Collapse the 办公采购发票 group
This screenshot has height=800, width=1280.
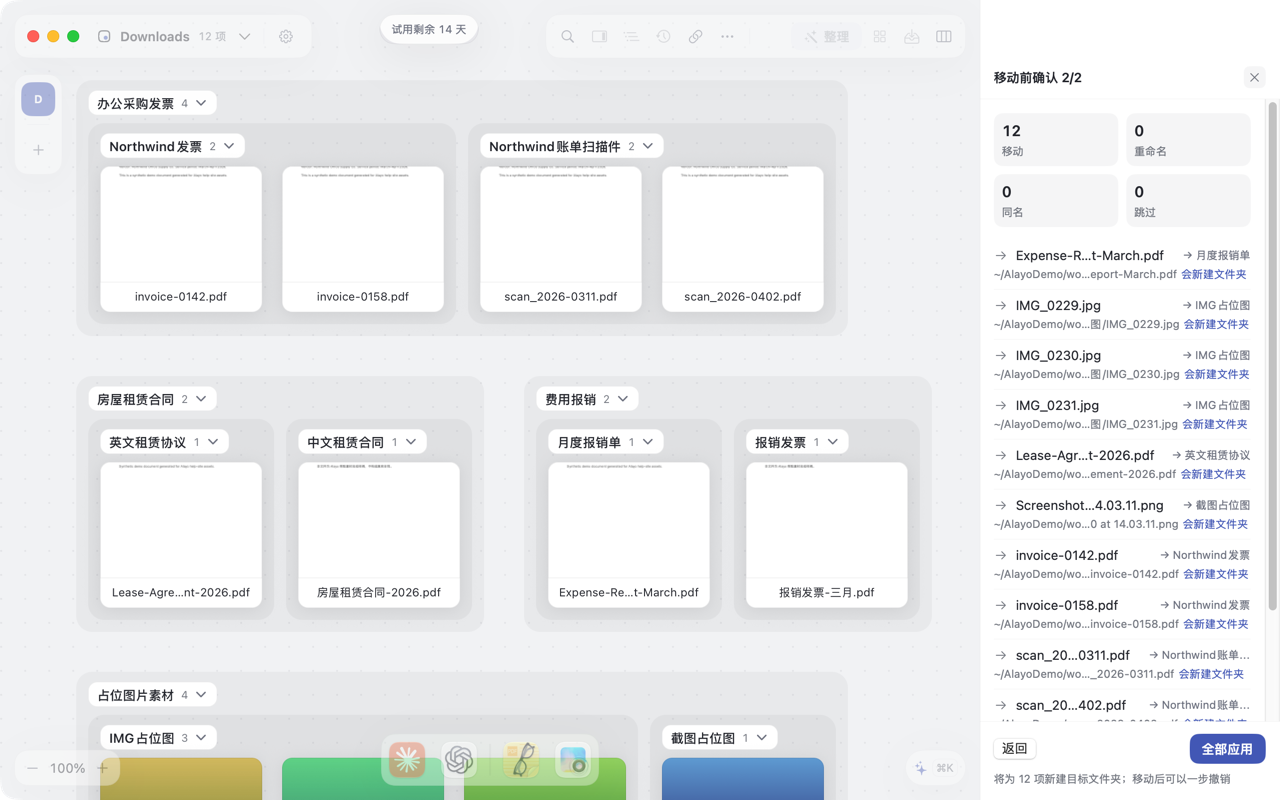201,103
